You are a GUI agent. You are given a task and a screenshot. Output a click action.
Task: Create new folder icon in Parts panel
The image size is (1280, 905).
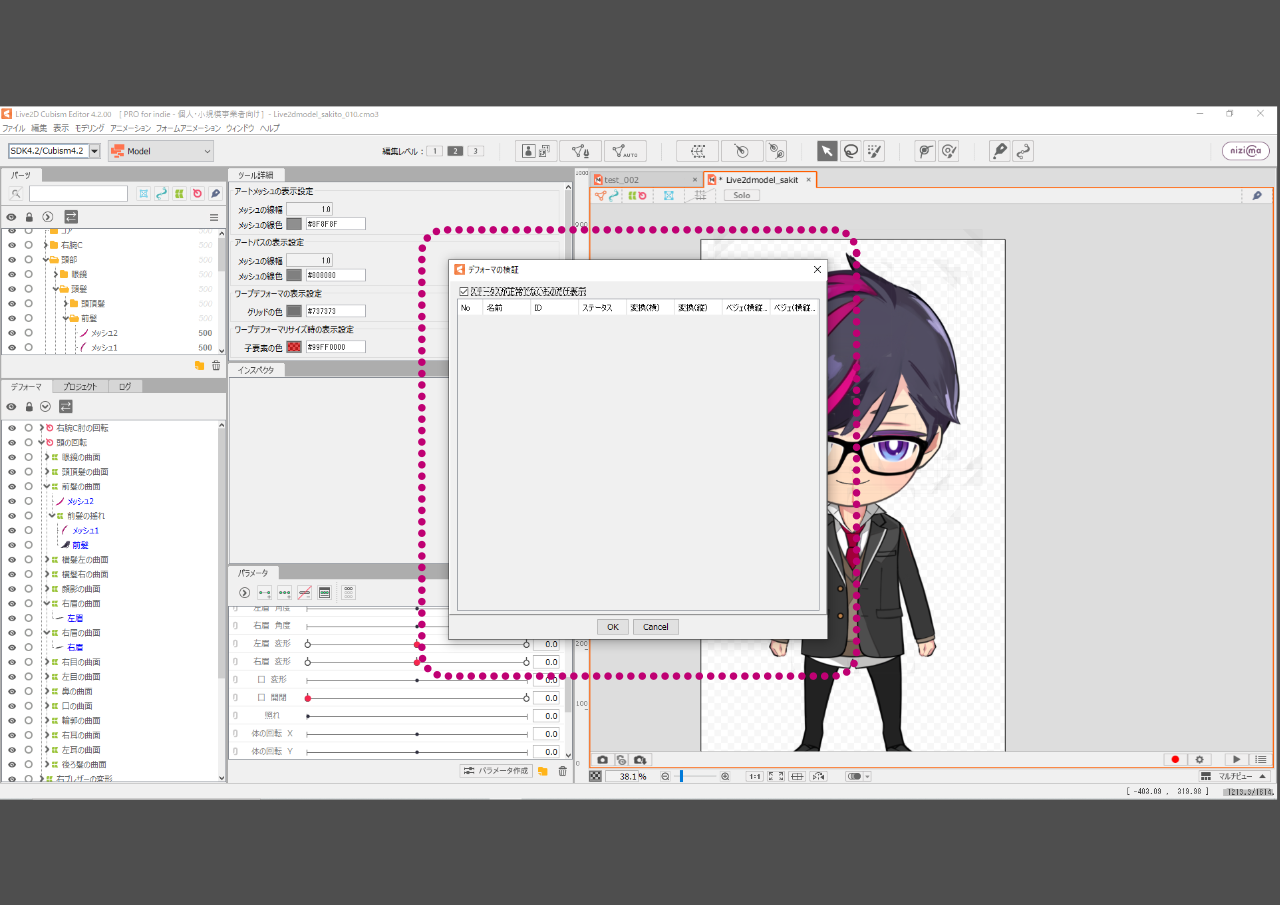pyautogui.click(x=199, y=365)
